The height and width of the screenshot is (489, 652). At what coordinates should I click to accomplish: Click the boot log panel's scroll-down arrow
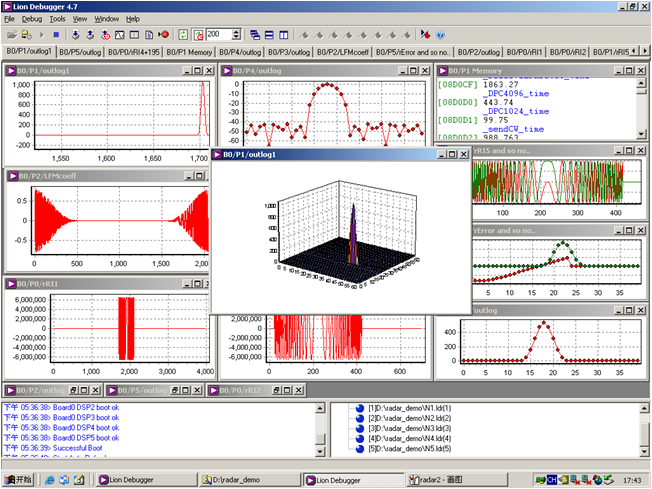click(320, 451)
